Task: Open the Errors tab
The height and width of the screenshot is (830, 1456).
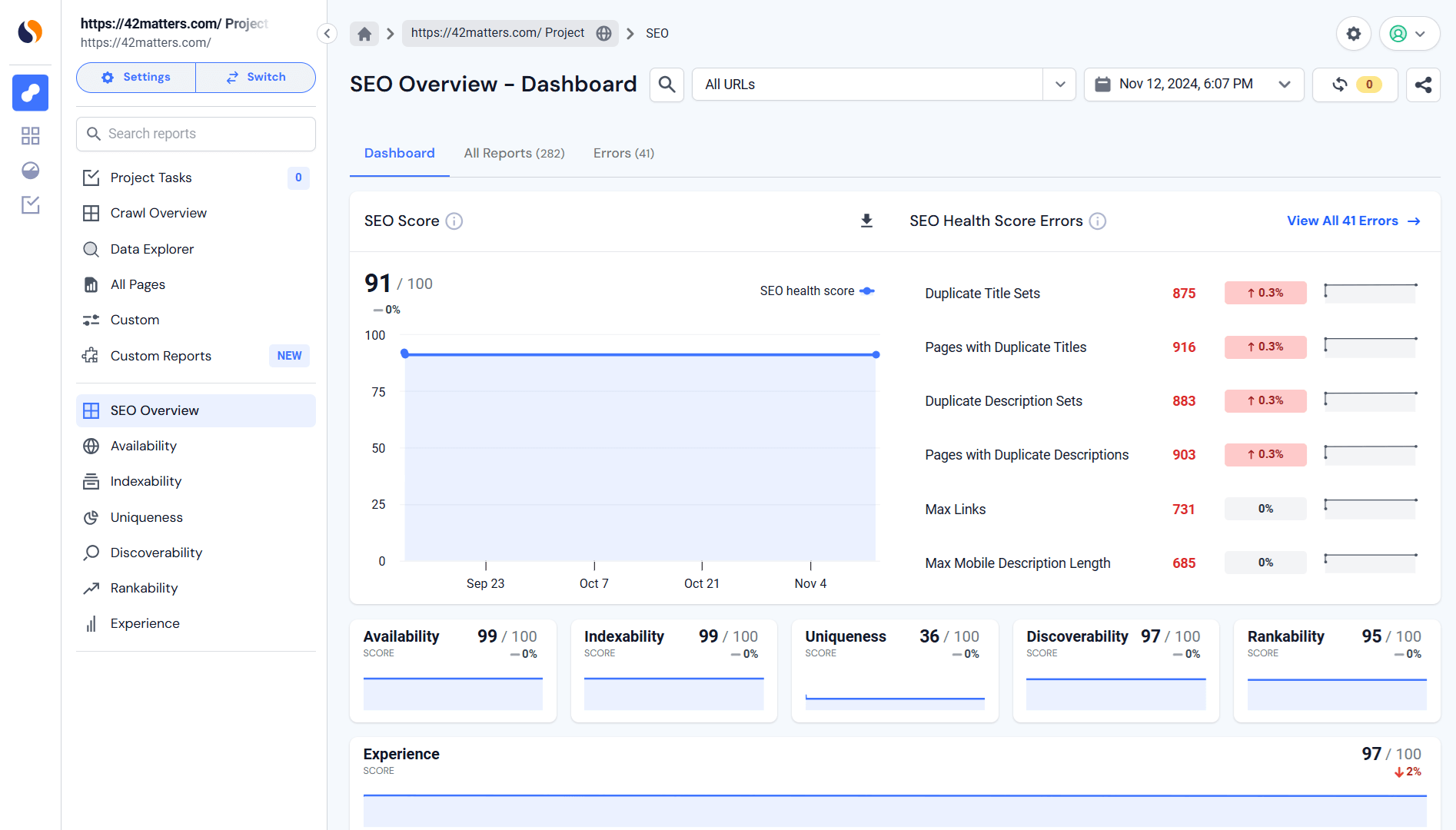Action: [x=623, y=153]
